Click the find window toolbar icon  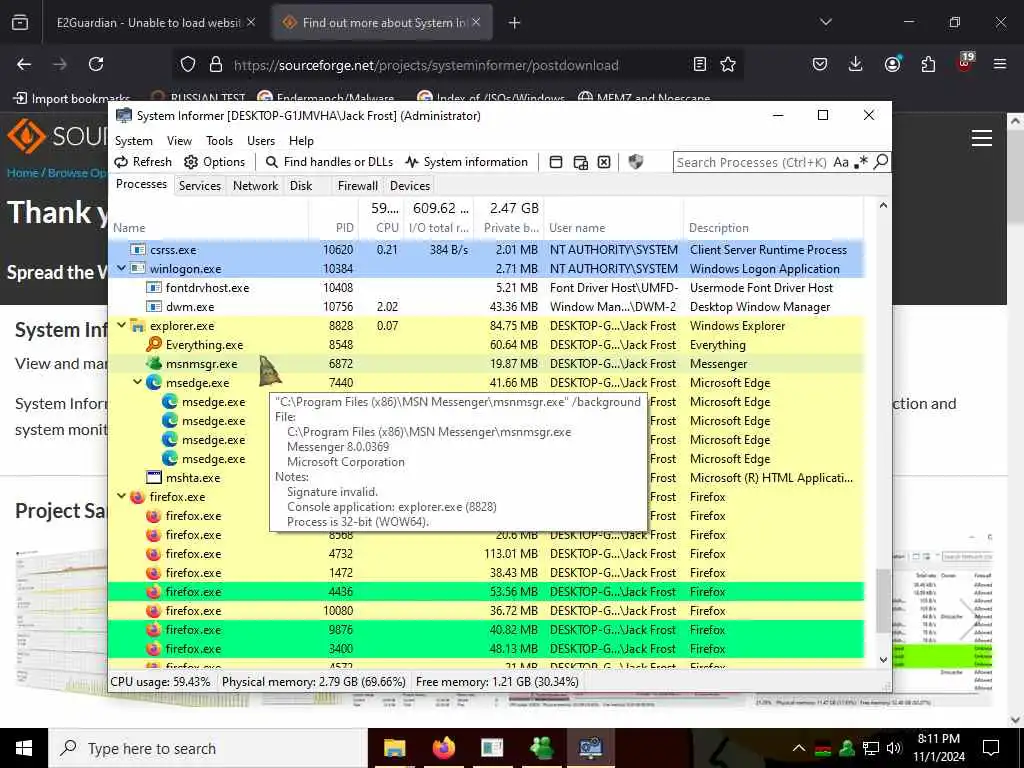(x=556, y=162)
